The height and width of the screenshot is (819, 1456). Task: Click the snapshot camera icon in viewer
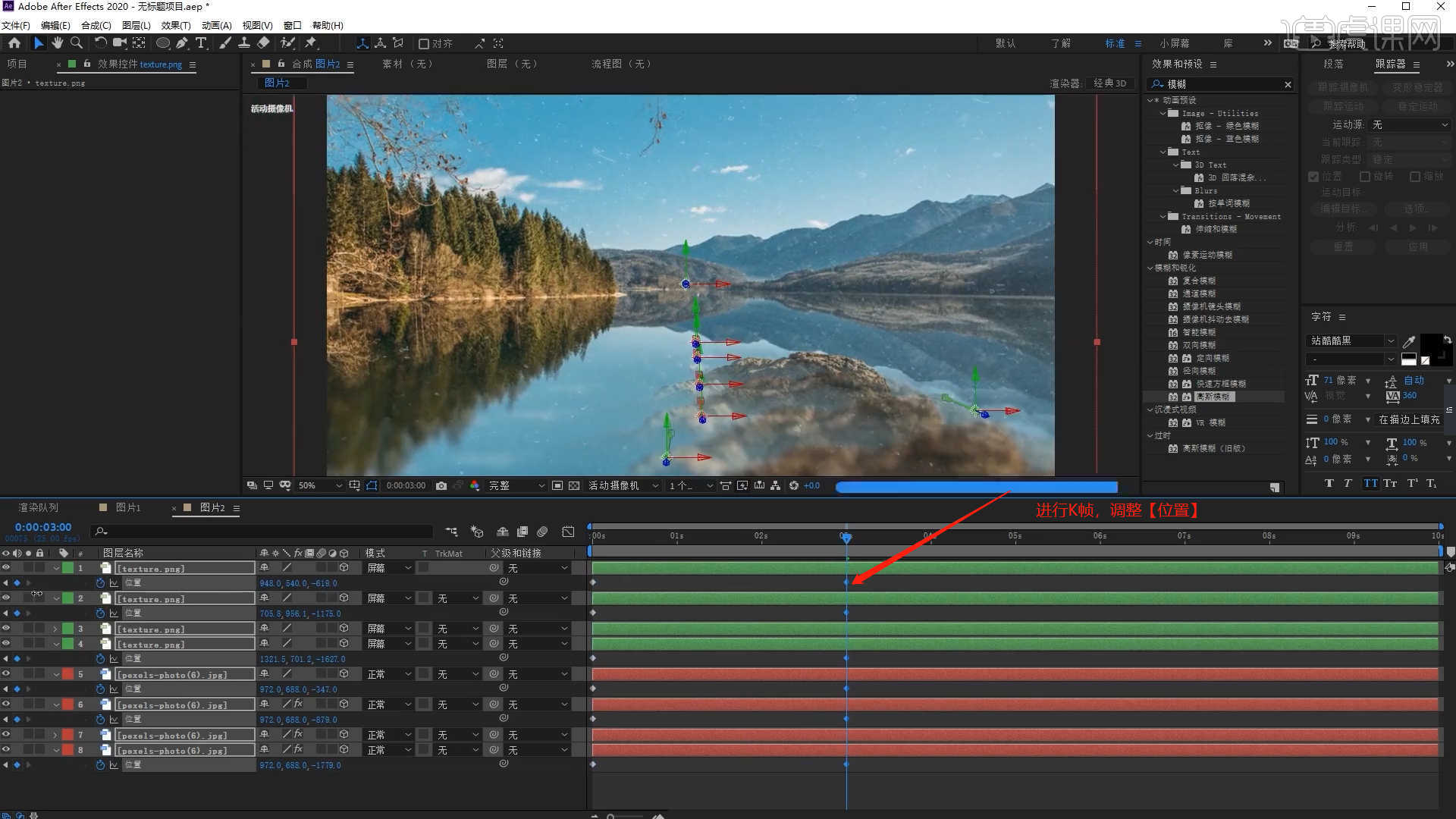pos(441,485)
